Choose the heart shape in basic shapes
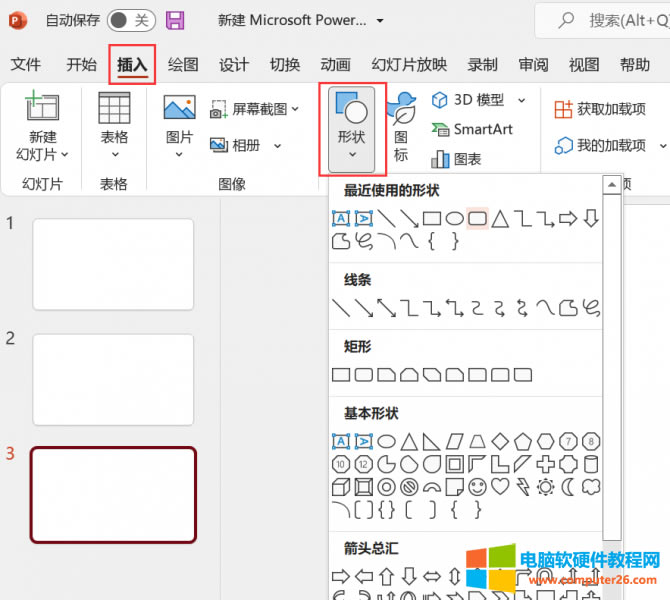The image size is (670, 600). (x=500, y=487)
